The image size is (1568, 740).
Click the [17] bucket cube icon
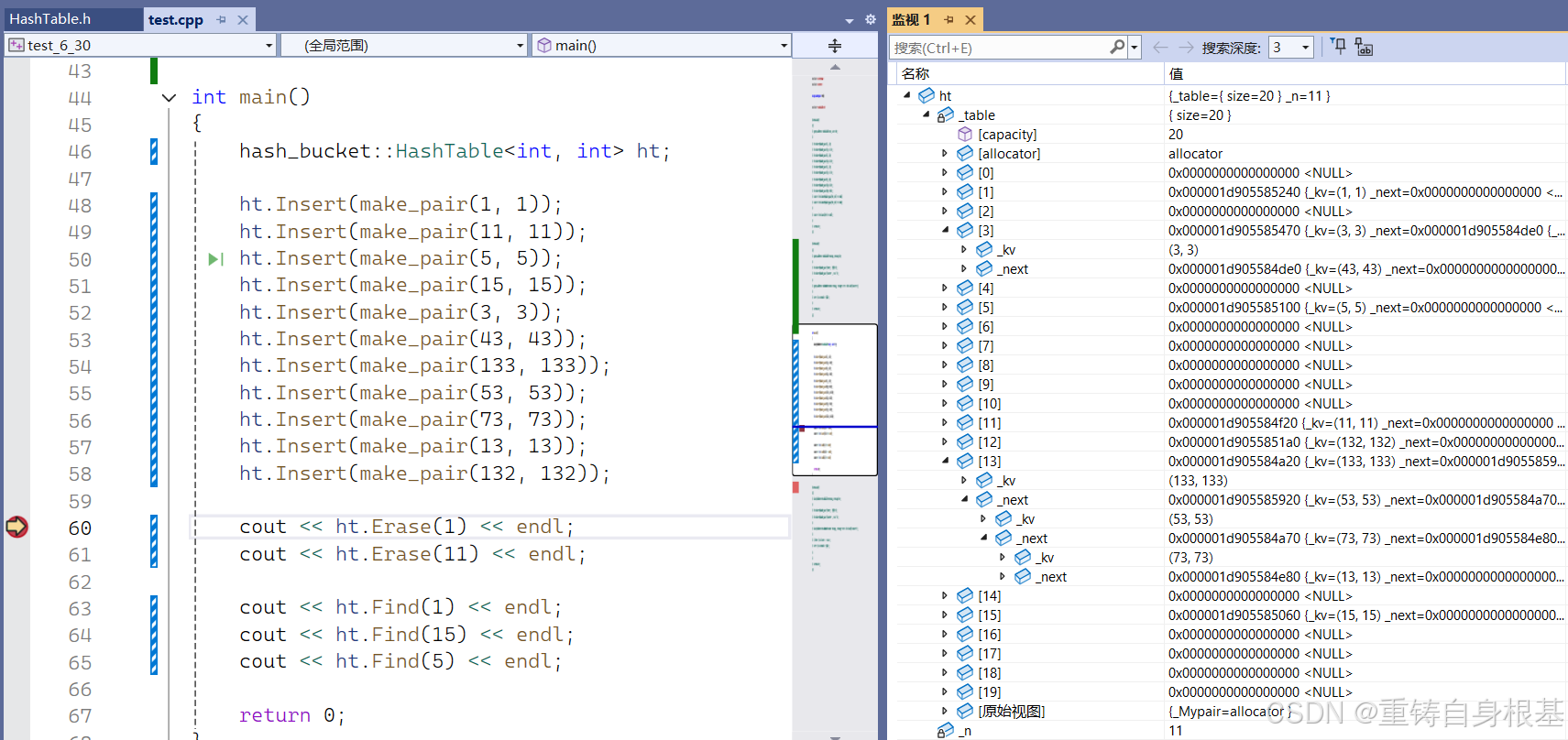(965, 653)
